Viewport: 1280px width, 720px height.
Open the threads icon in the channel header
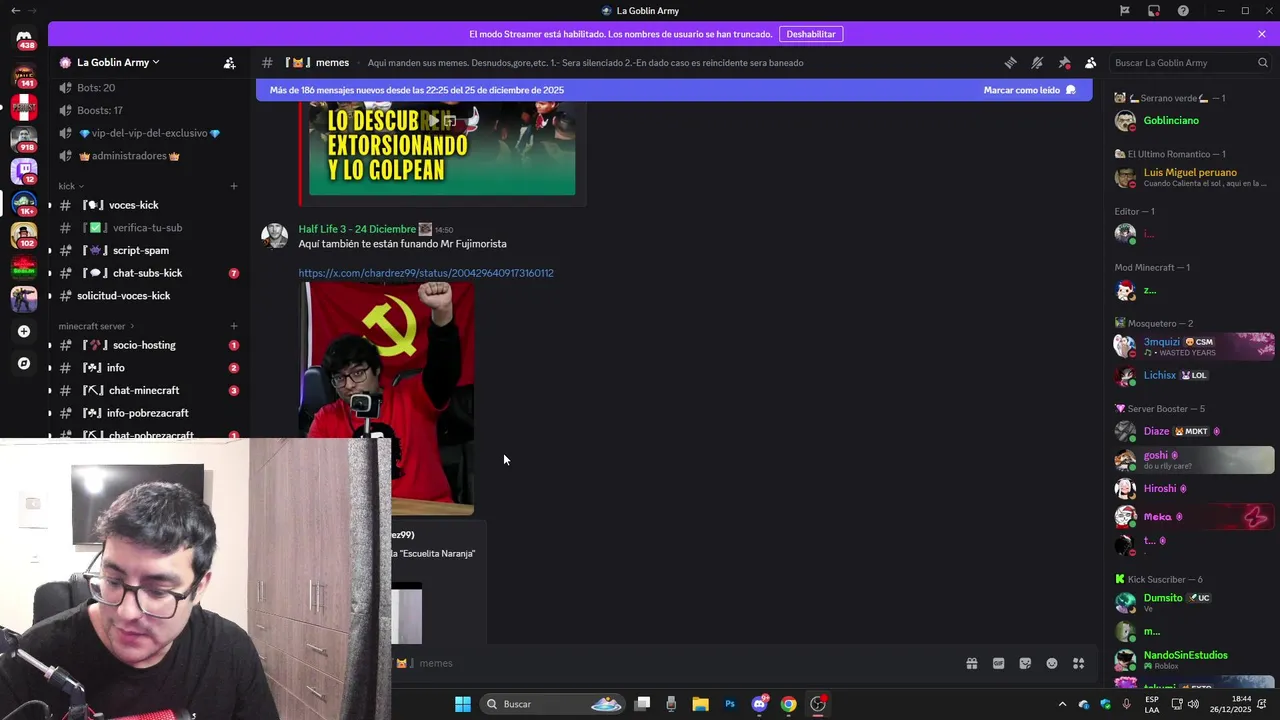[x=1010, y=62]
